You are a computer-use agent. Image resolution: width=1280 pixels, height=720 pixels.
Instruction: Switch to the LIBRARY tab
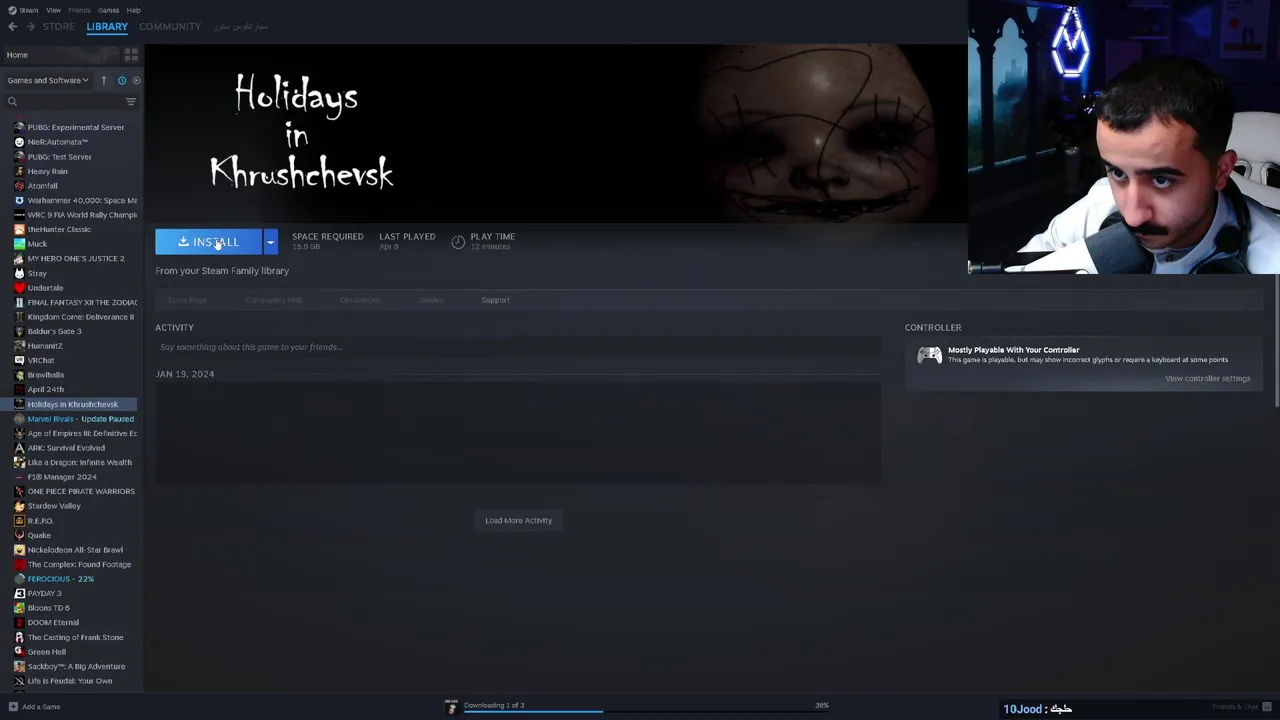tap(107, 26)
